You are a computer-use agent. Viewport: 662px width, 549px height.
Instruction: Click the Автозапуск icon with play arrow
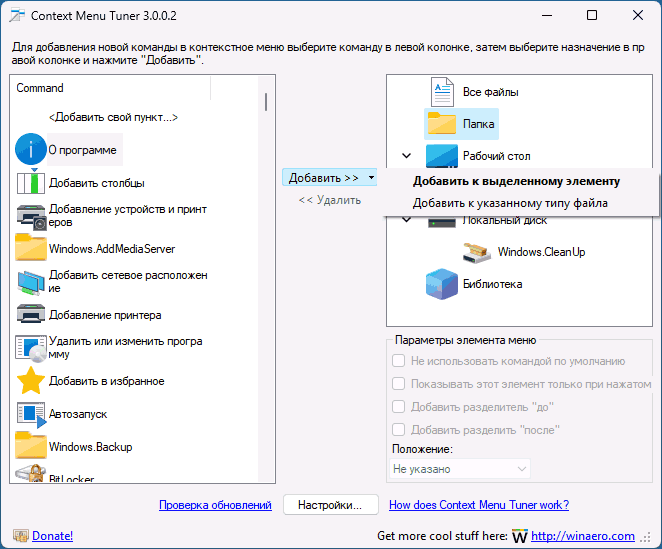(31, 414)
